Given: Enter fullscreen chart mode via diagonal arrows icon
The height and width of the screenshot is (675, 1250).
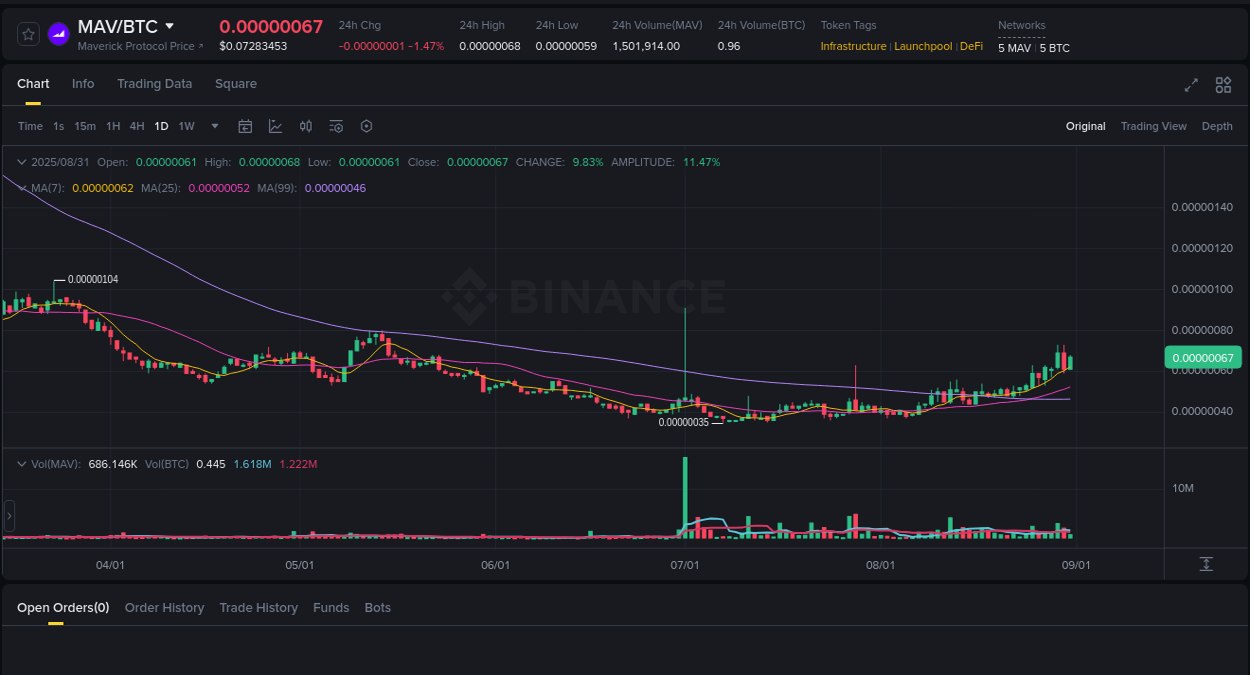Looking at the screenshot, I should [x=1191, y=86].
